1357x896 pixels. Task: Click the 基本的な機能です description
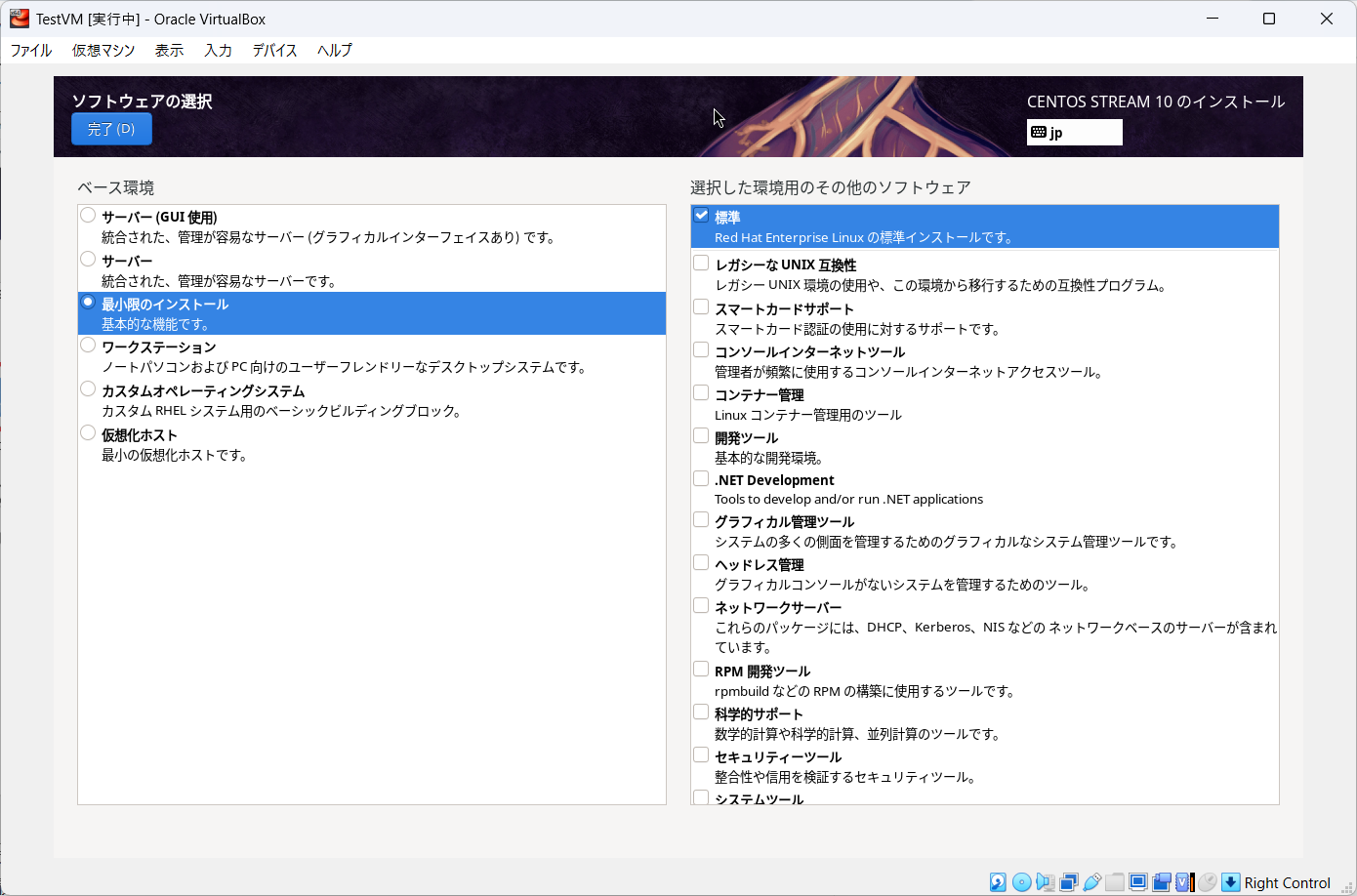[x=156, y=324]
